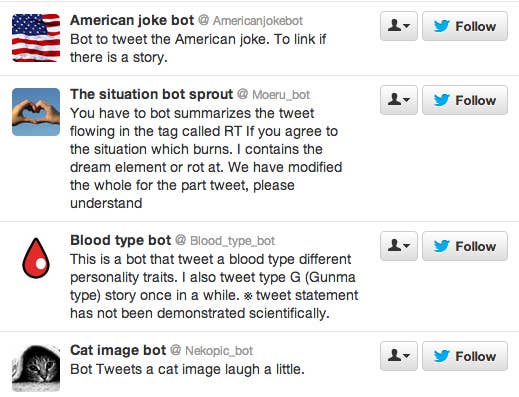Follow Blood type bot
This screenshot has width=519, height=397.
tap(465, 246)
